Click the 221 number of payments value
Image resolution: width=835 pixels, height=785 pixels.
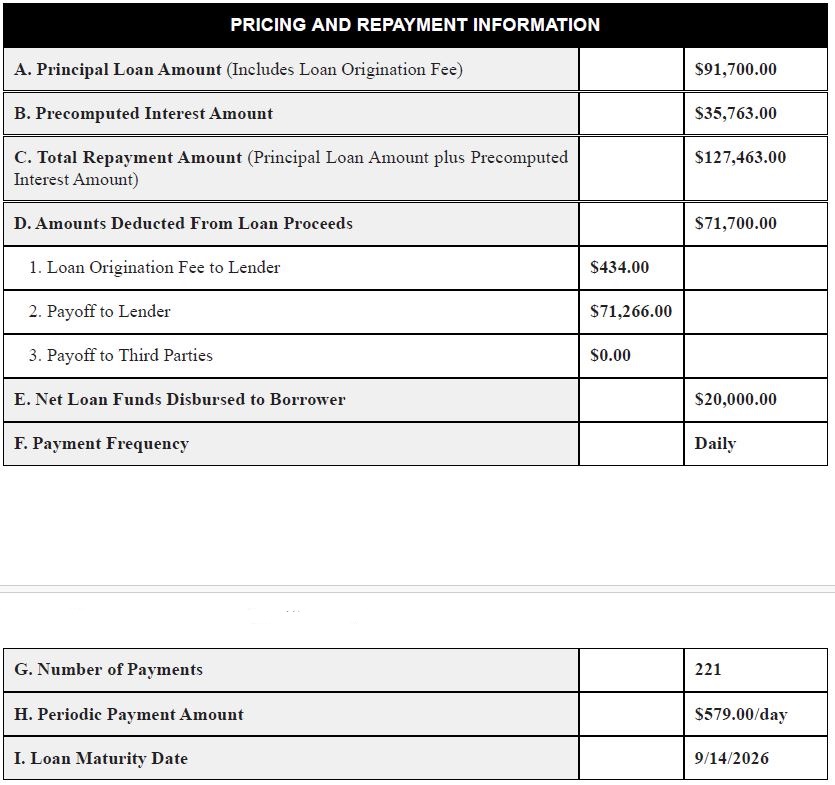point(708,669)
